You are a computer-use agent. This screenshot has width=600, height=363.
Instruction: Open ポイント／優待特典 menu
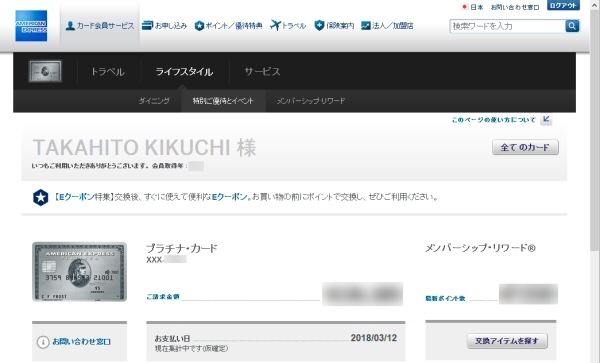coord(228,26)
